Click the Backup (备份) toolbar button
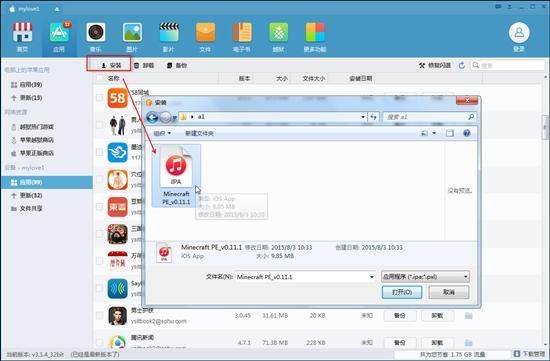Image resolution: width=550 pixels, height=361 pixels. (176, 65)
